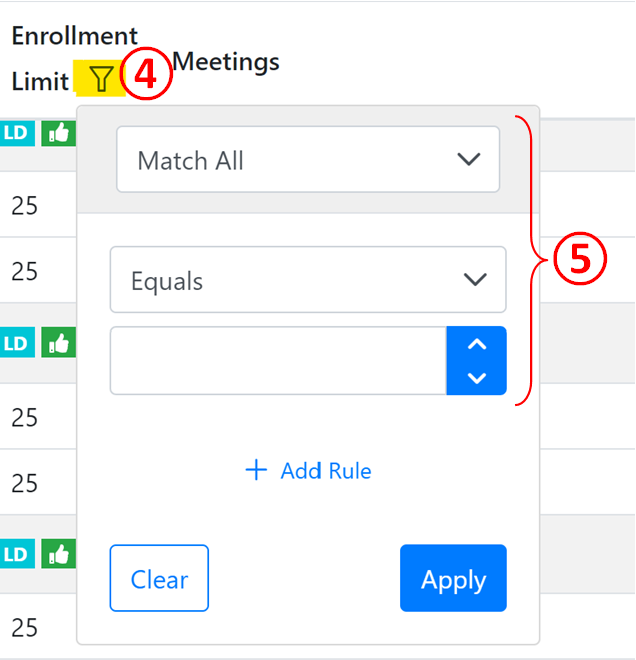Click the topmost LD badge

coord(17,133)
